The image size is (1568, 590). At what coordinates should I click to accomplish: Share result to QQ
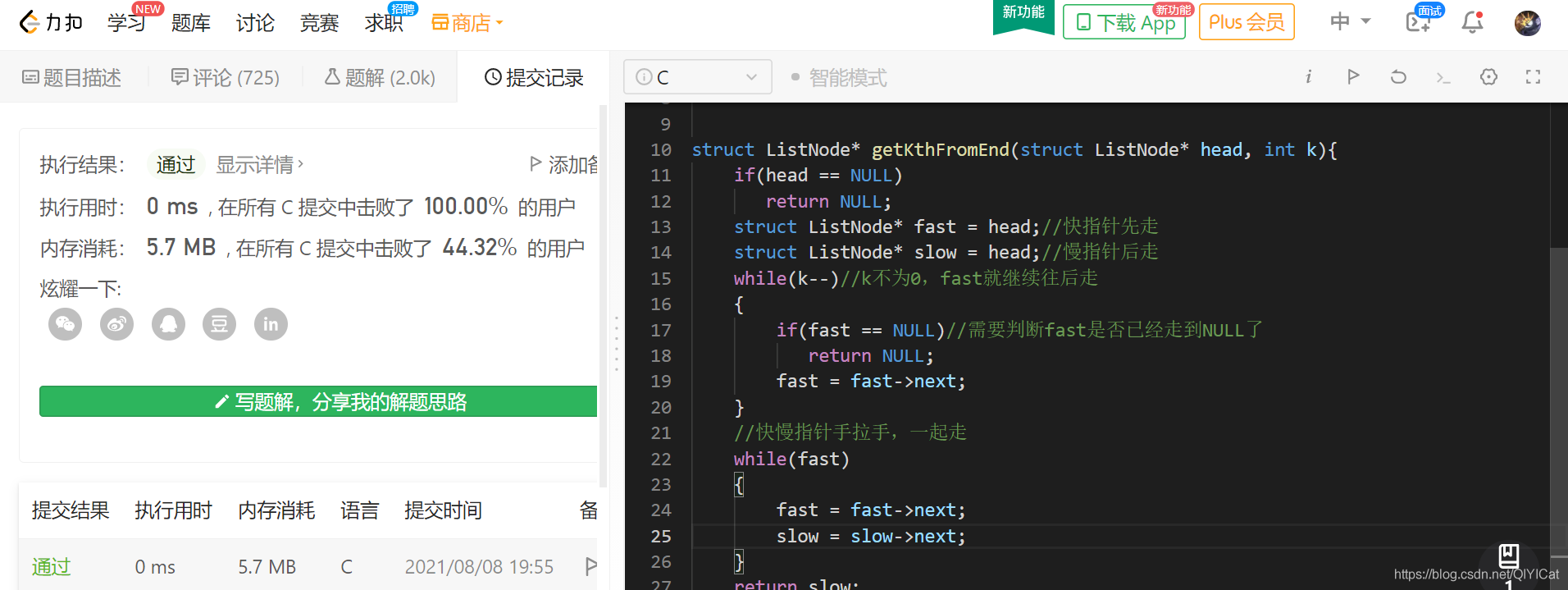pos(168,324)
